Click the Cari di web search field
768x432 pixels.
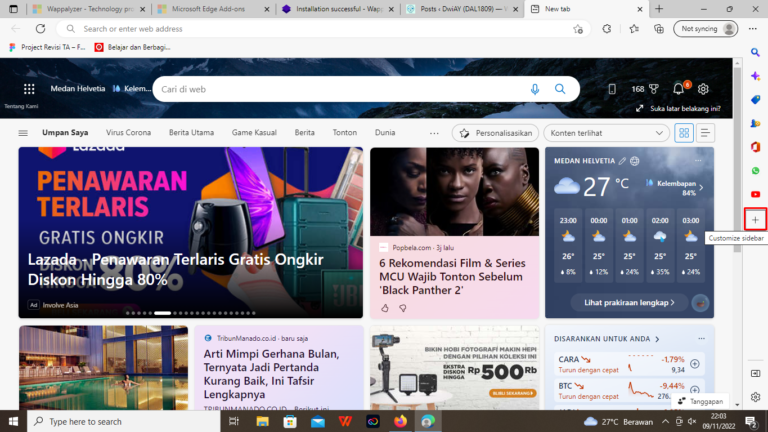click(343, 89)
